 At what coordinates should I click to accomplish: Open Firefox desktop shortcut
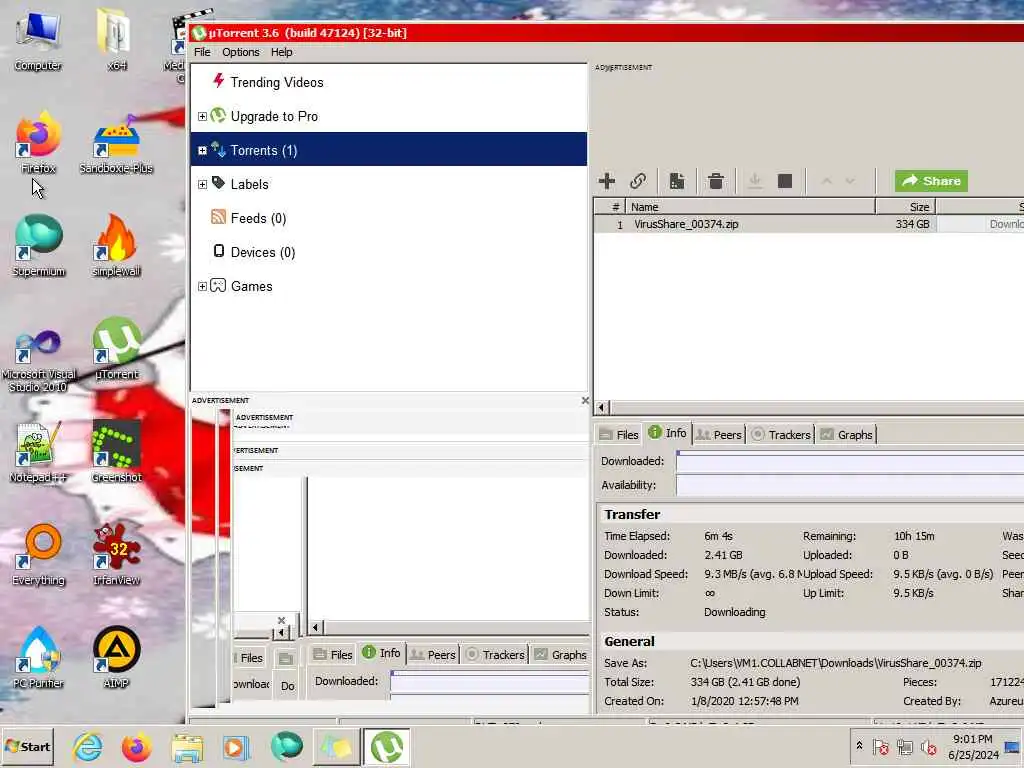38,142
